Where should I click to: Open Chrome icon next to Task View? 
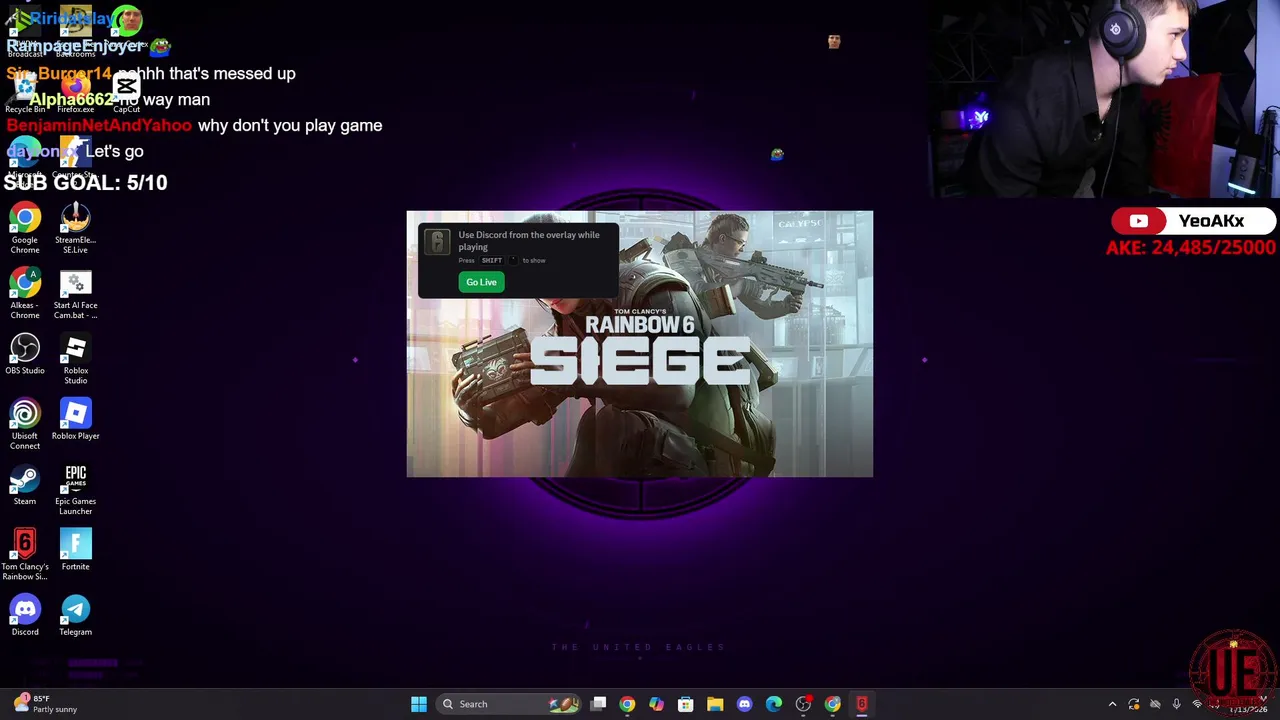(x=627, y=704)
